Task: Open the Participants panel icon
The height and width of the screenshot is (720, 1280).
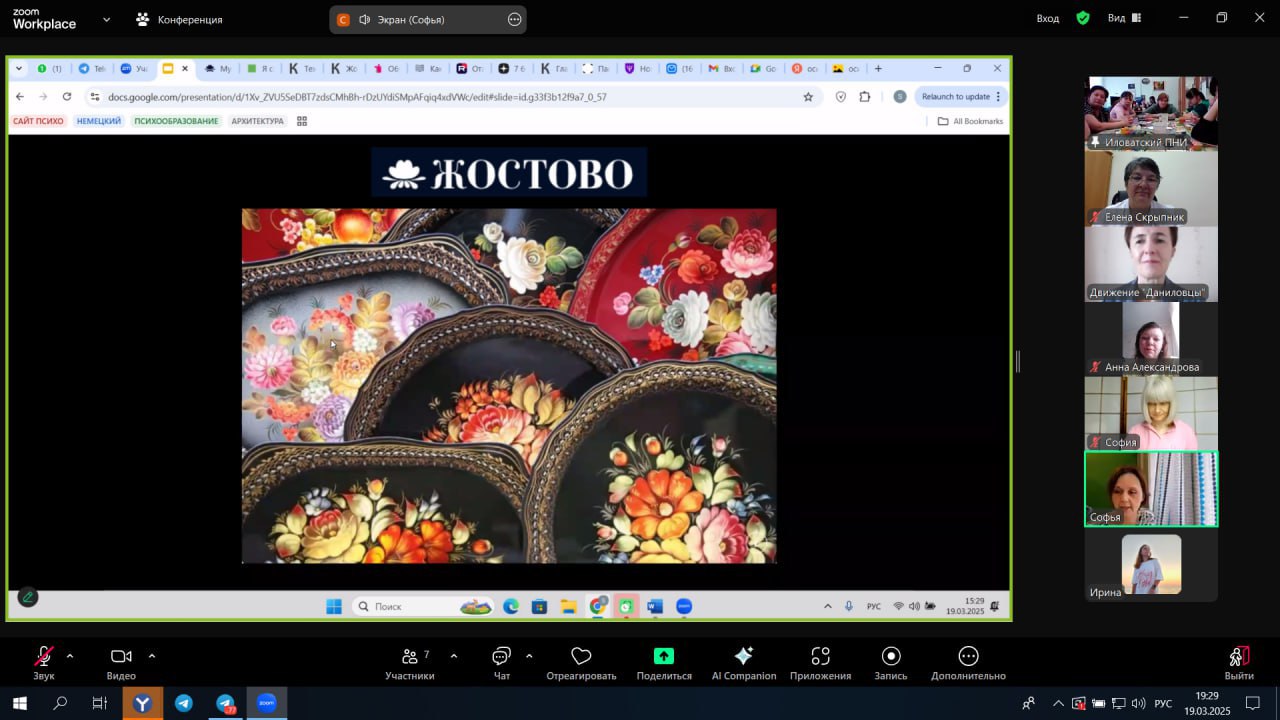Action: [x=410, y=657]
